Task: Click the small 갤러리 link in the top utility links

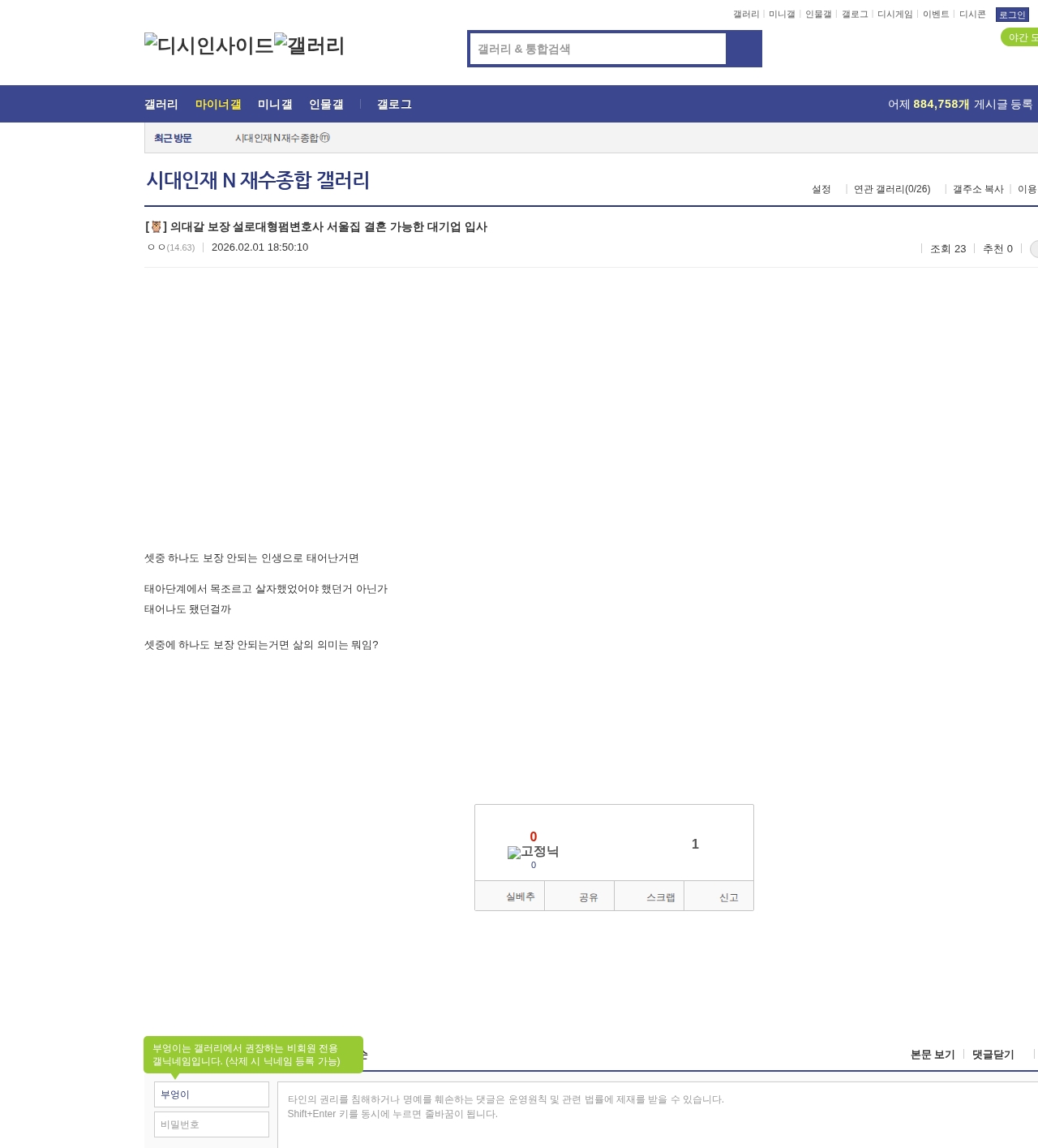Action: click(x=746, y=15)
